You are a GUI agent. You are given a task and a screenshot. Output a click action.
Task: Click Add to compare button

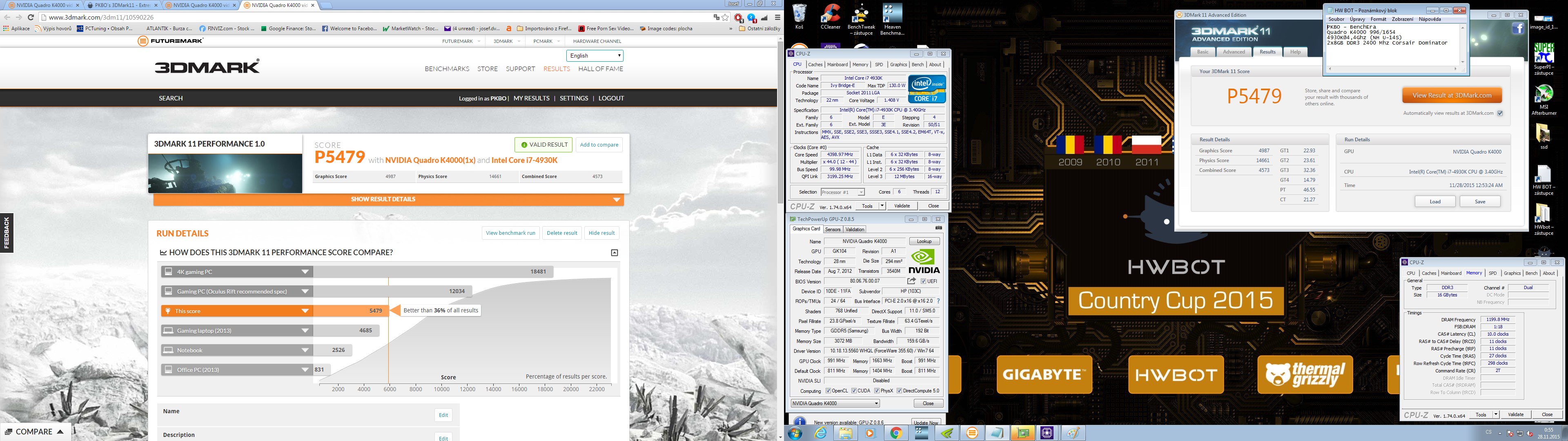[x=598, y=145]
